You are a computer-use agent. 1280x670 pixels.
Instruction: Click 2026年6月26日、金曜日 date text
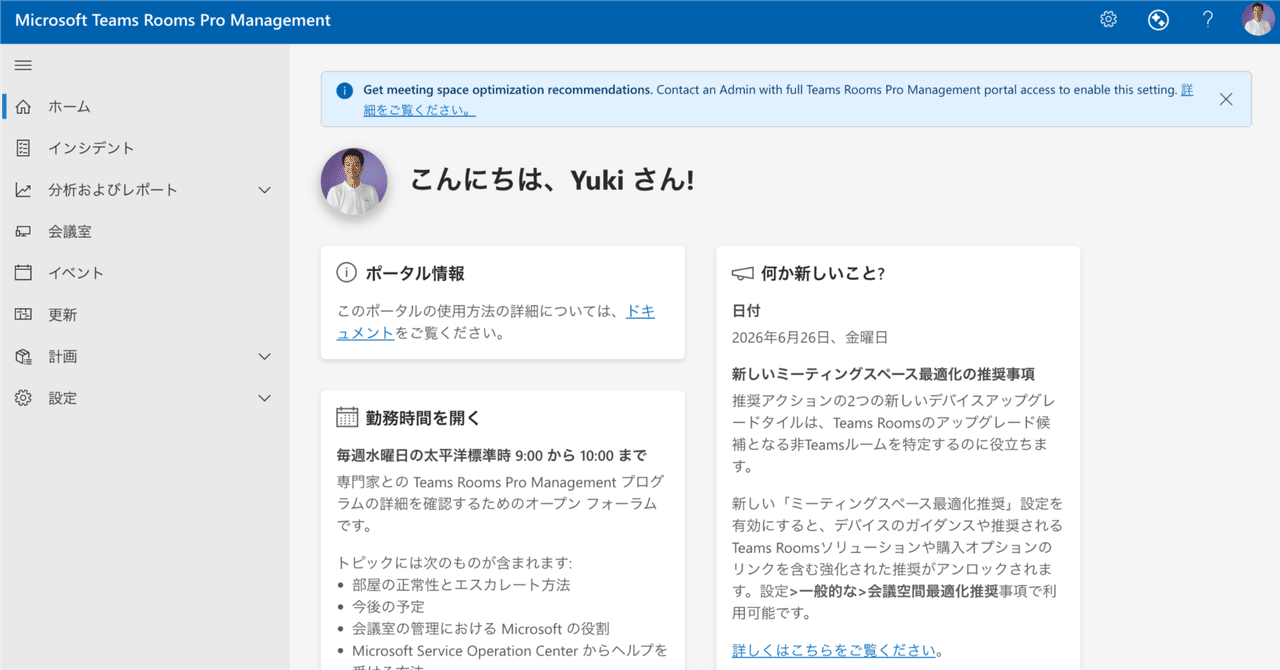(x=810, y=338)
